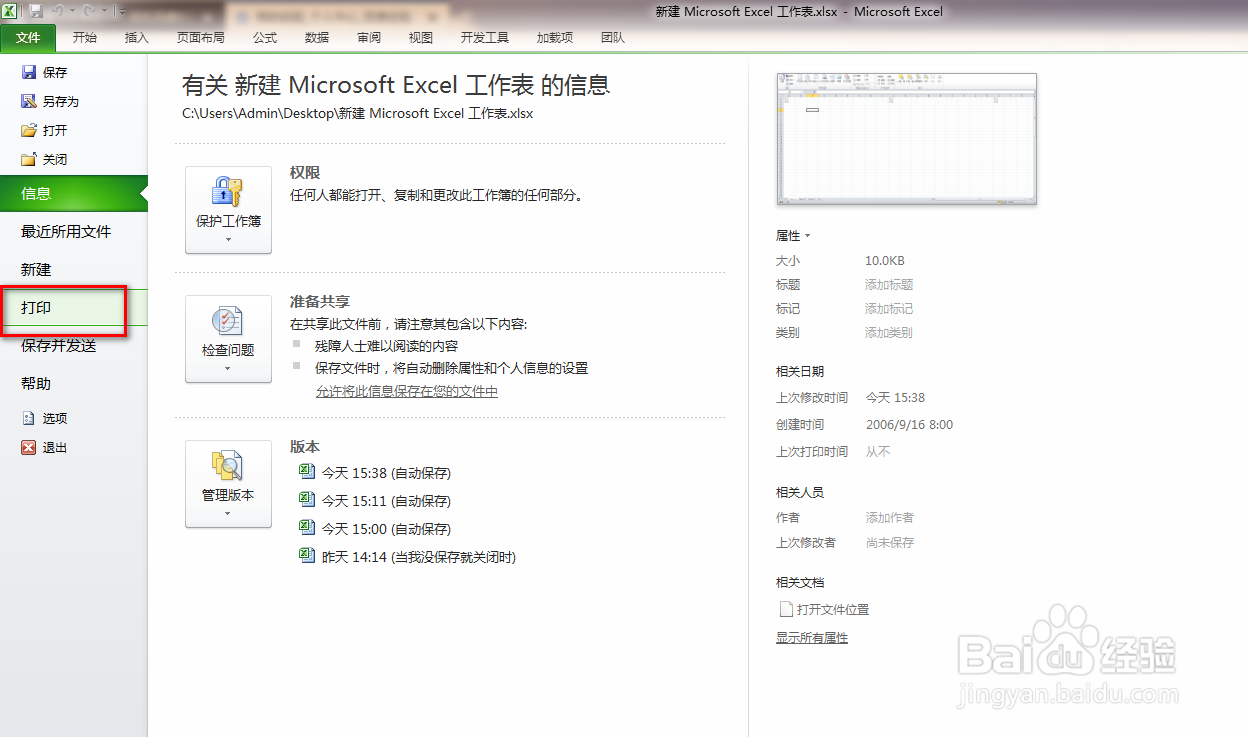The width and height of the screenshot is (1248, 737).
Task: Switch to the View (视图) tab
Action: tap(420, 38)
